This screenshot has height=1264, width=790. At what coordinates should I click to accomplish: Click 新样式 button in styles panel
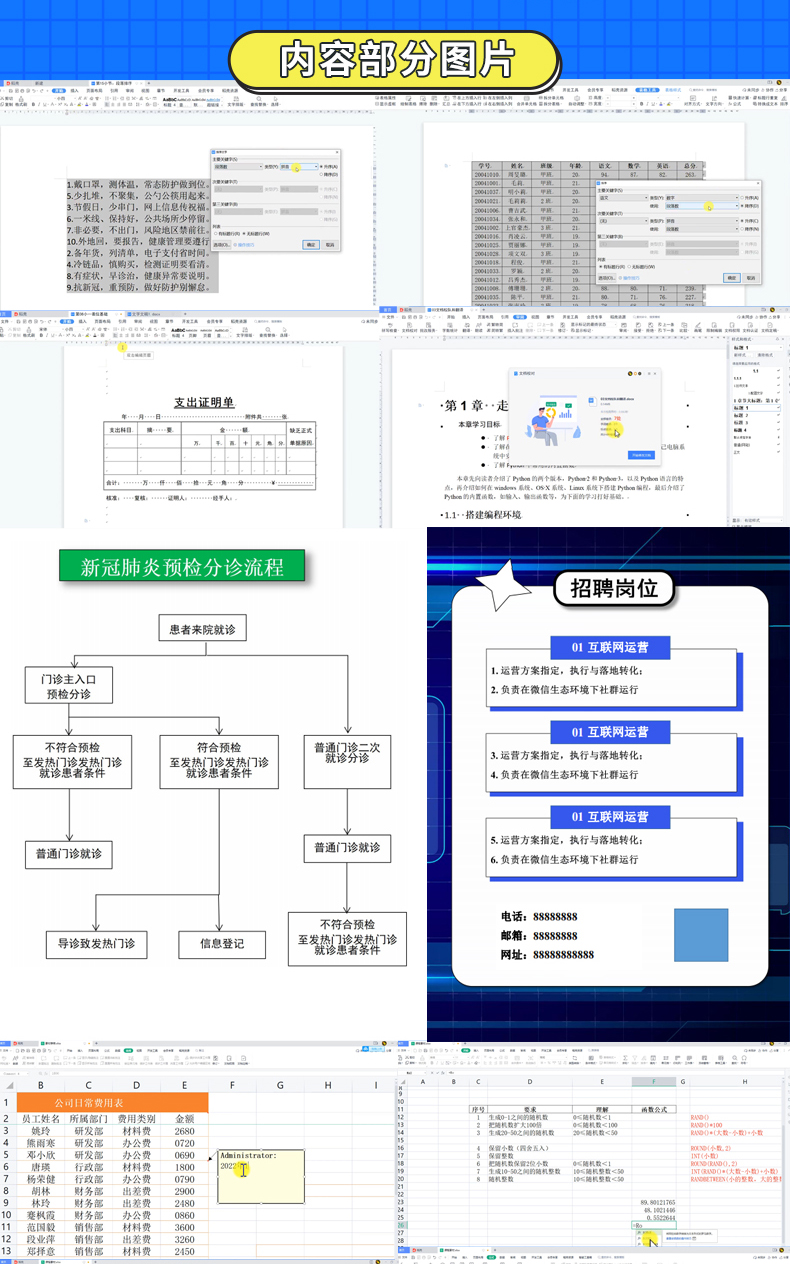coord(743,355)
